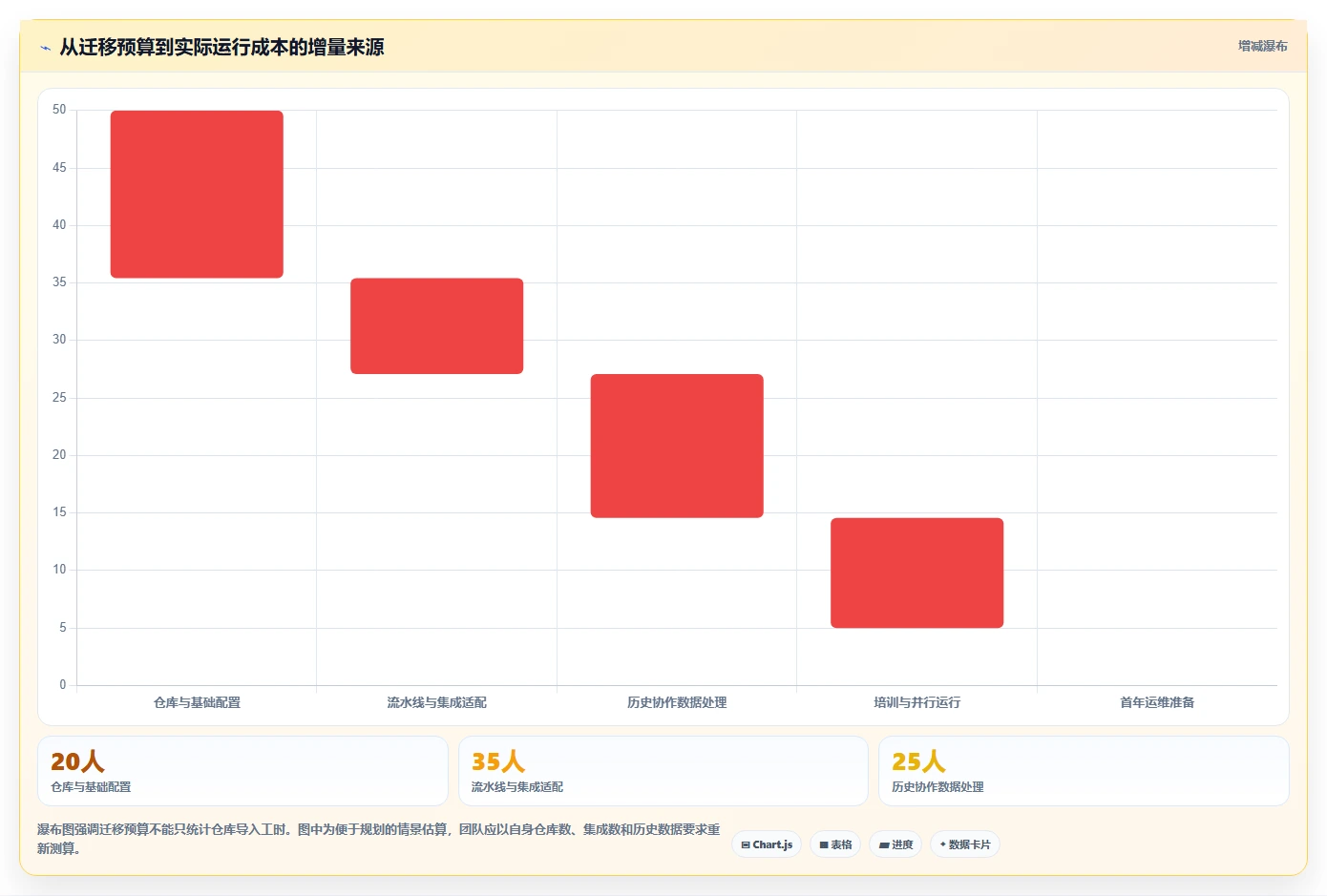The height and width of the screenshot is (896, 1327).
Task: Click y-axis tick value 45
Action: coord(59,168)
